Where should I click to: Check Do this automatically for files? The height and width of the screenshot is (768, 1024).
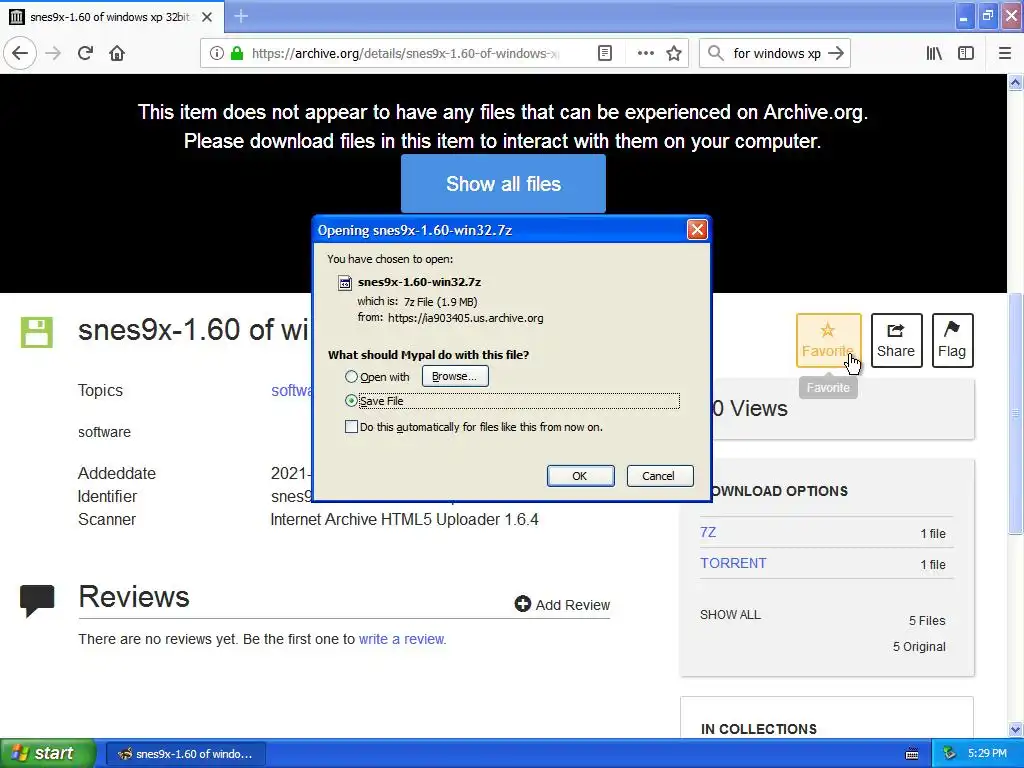[x=351, y=426]
